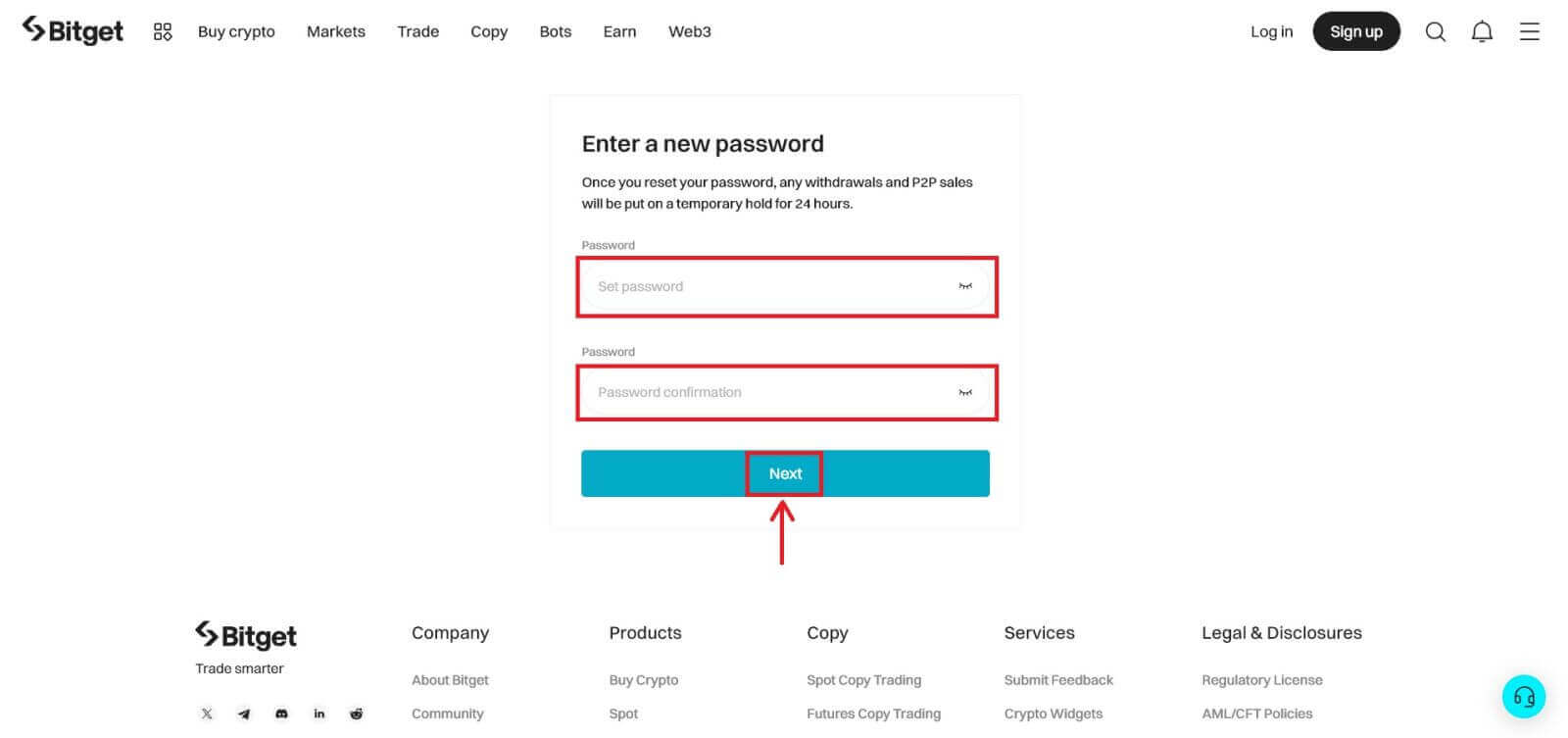Open the Buy crypto menu
Viewport: 1568px width, 738px height.
(x=236, y=31)
